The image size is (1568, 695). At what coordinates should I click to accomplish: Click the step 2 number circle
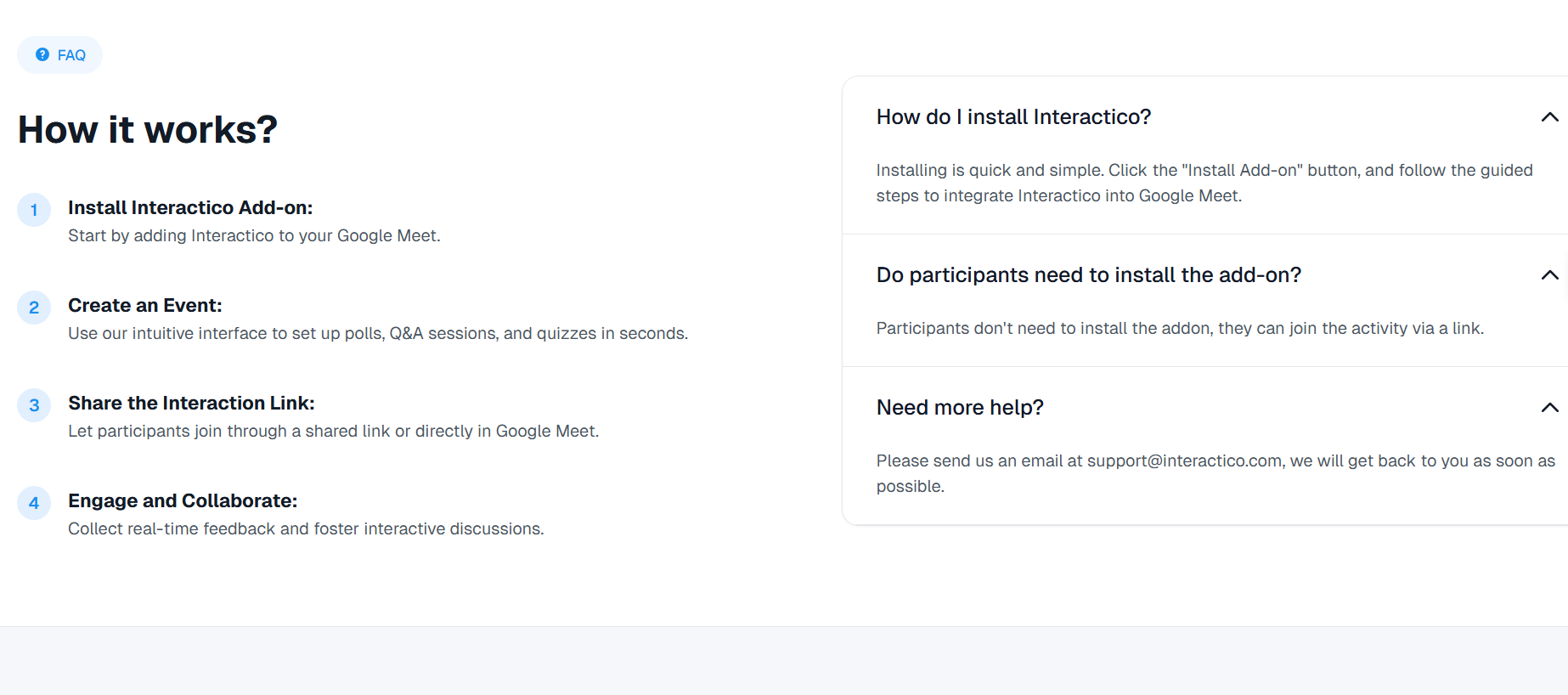coord(34,308)
